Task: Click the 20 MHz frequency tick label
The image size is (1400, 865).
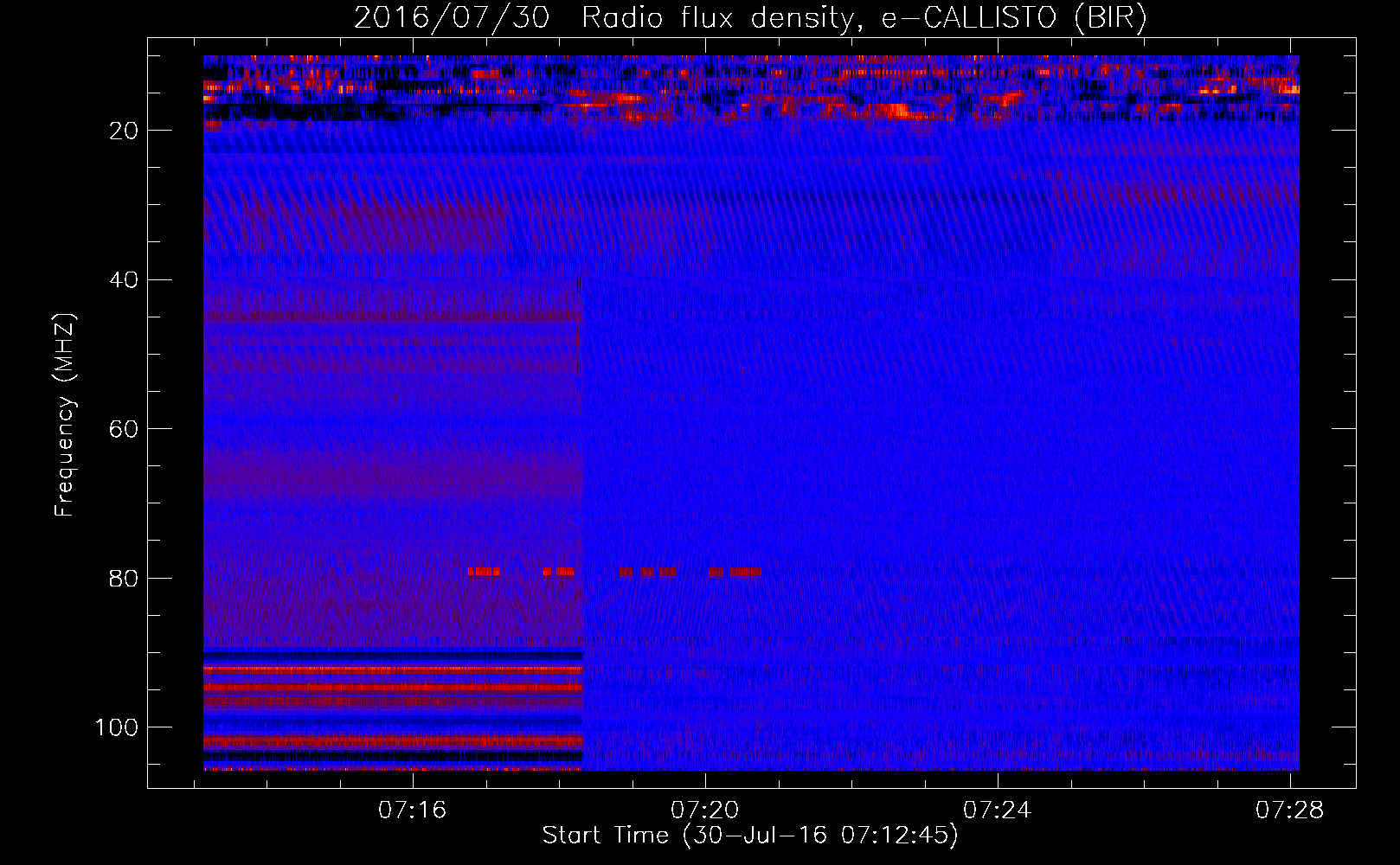Action: (124, 131)
